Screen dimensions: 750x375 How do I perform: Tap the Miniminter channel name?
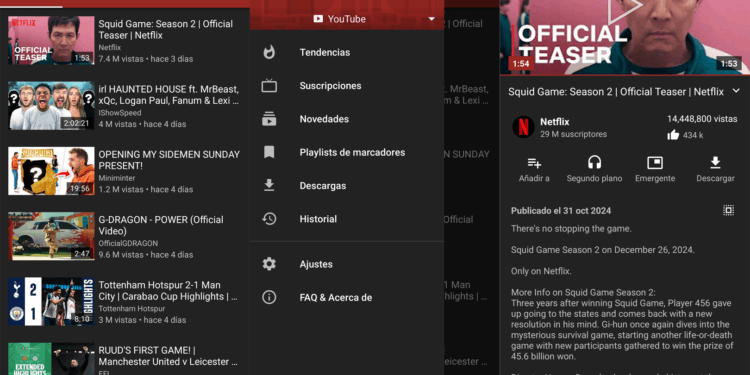[x=117, y=178]
